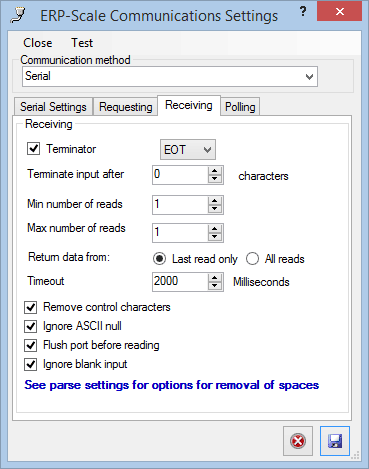Open the Communication method dropdown
Viewport: 369px width, 469px height.
click(x=170, y=77)
